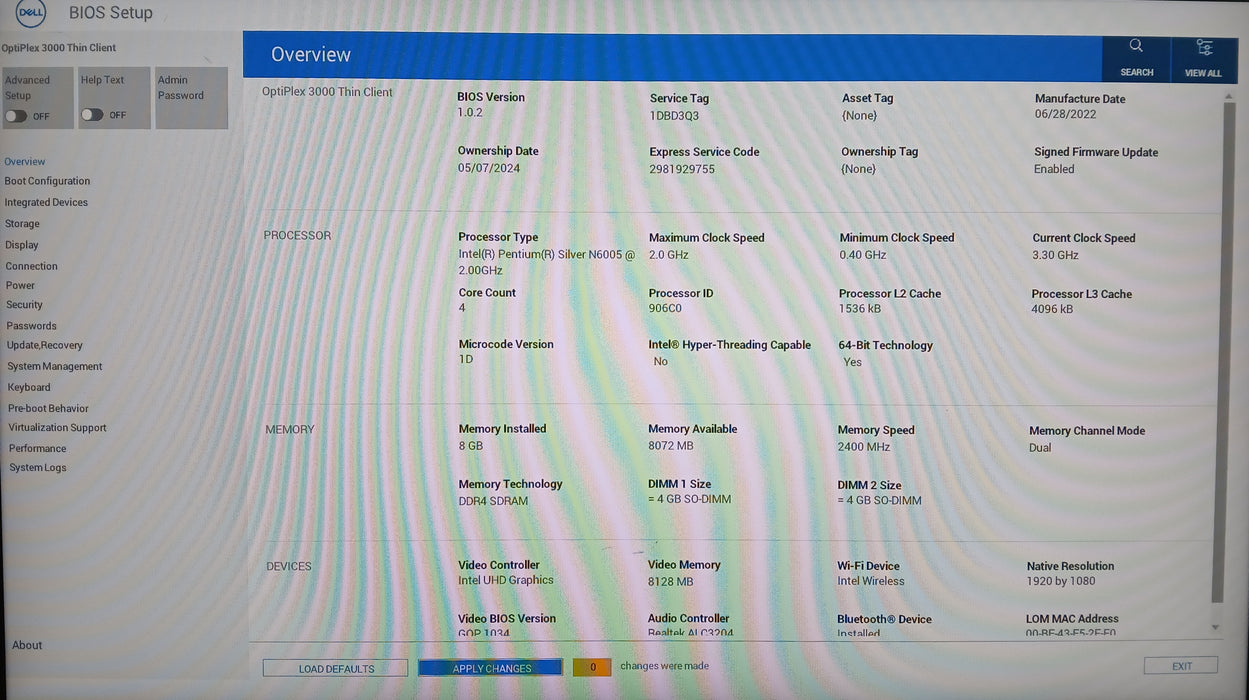Click the Processor ID 906C0
This screenshot has height=700, width=1249.
[665, 308]
